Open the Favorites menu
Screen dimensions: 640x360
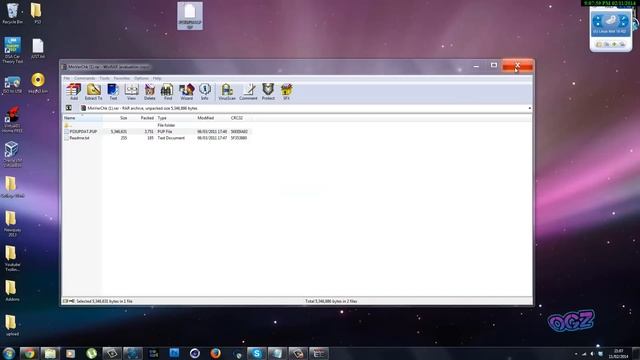pos(122,78)
